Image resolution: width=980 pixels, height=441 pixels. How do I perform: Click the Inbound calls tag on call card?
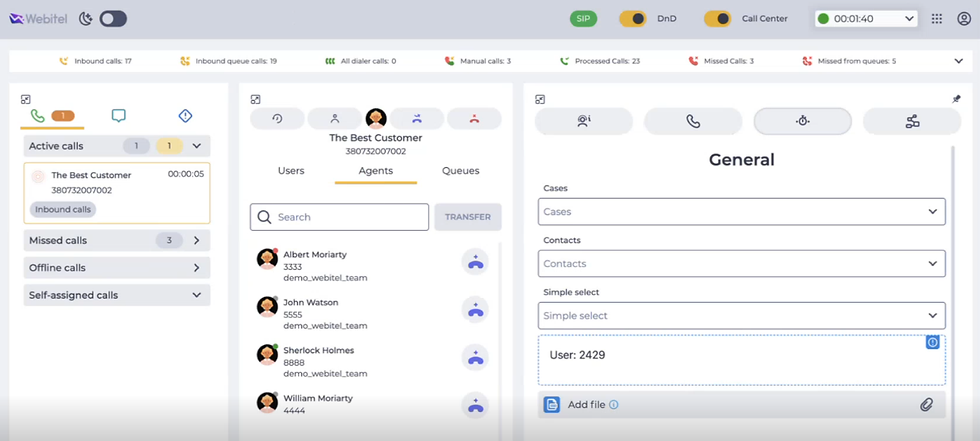point(63,209)
